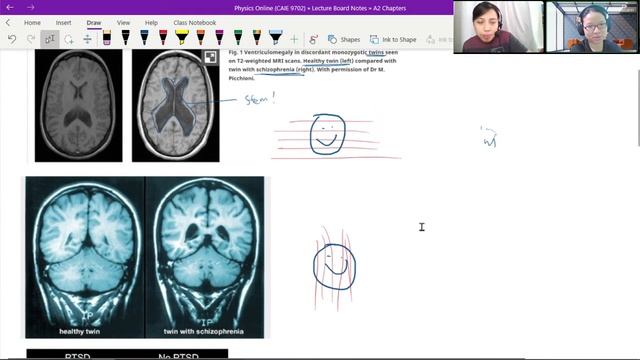Image resolution: width=640 pixels, height=360 pixels.
Task: Click the vertical page scrollbar
Action: [x=638, y=108]
